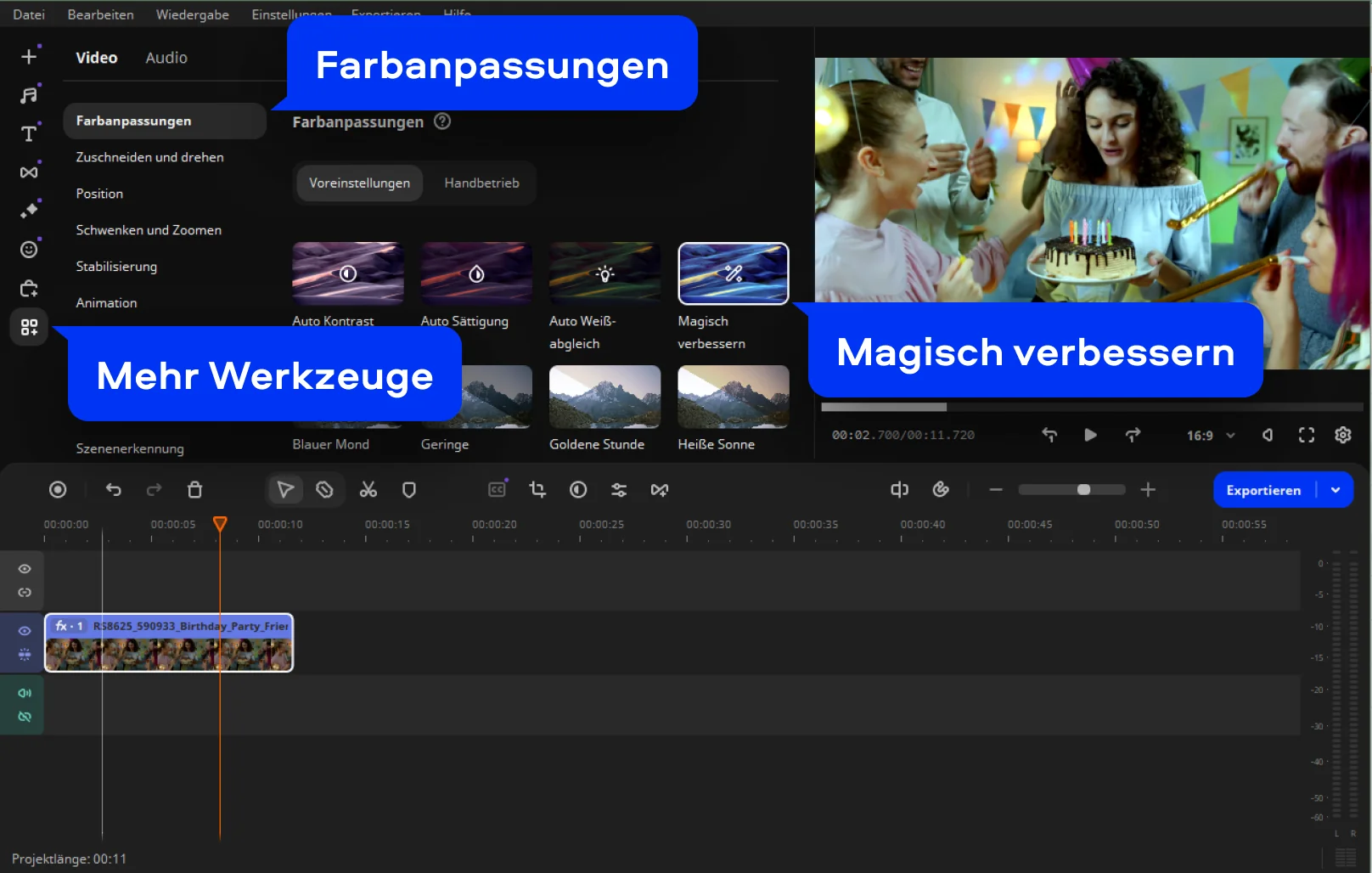Open the player settings gear
Viewport: 1372px width, 873px height.
(x=1342, y=436)
